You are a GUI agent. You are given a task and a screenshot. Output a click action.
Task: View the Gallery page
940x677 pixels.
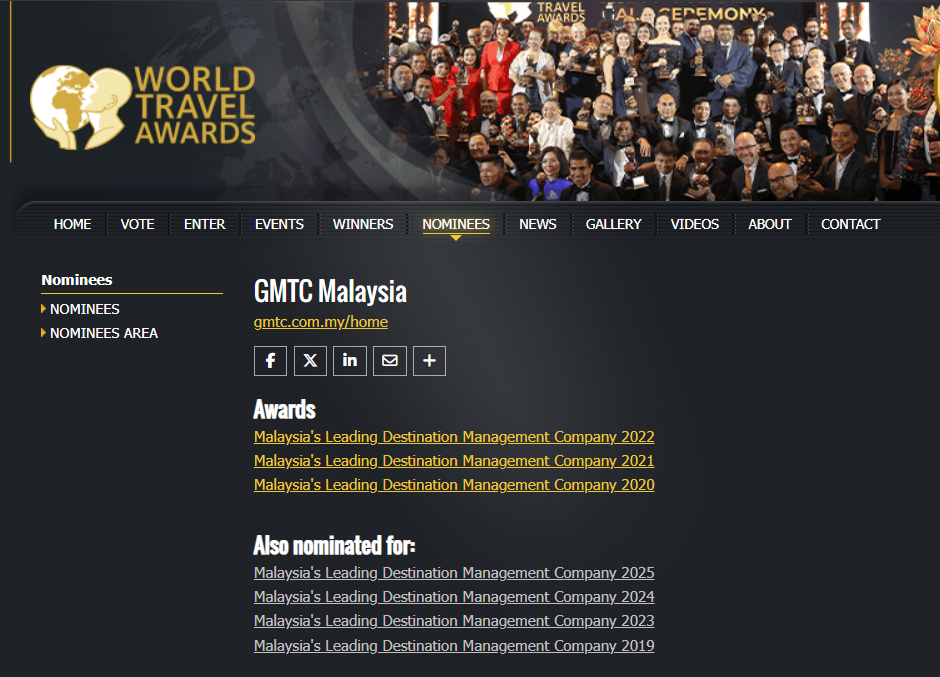(x=613, y=224)
